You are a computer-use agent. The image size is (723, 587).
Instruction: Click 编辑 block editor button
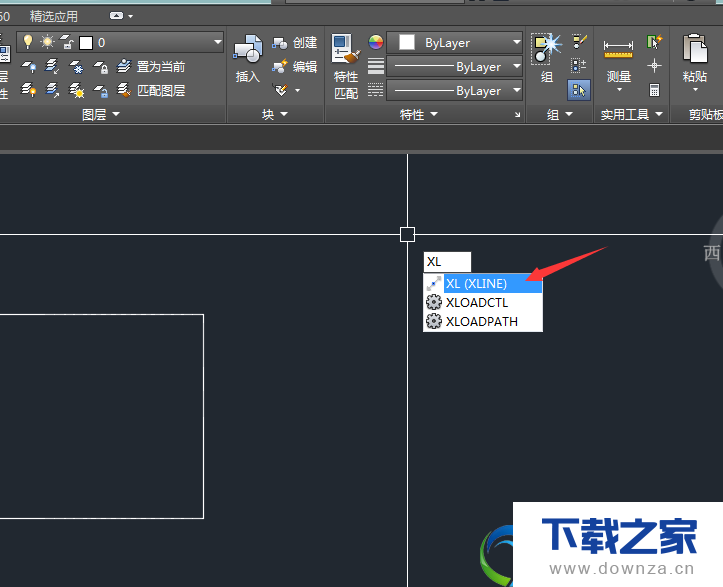pyautogui.click(x=294, y=67)
